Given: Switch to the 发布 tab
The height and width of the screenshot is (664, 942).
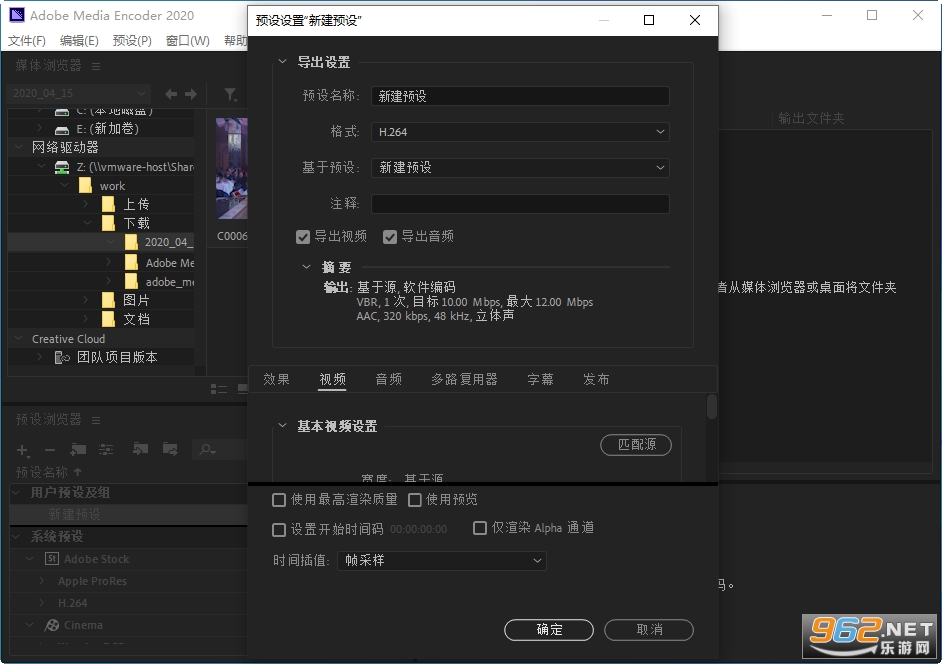Looking at the screenshot, I should point(596,379).
